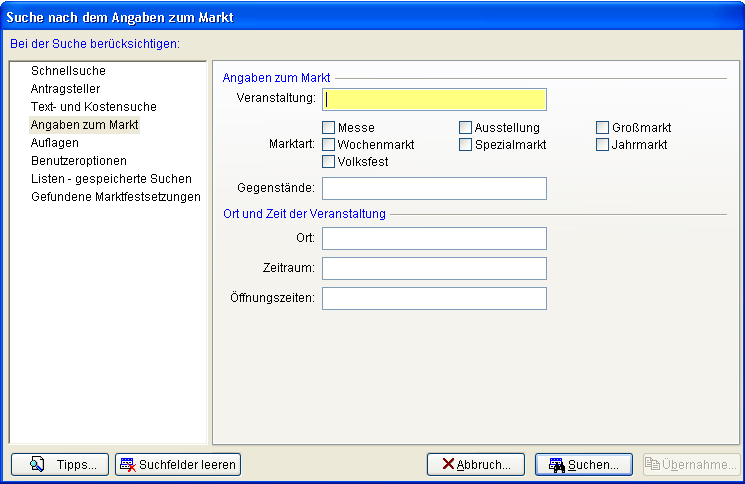Go to Text- und Kostensuche
The height and width of the screenshot is (484, 745).
pyautogui.click(x=93, y=107)
